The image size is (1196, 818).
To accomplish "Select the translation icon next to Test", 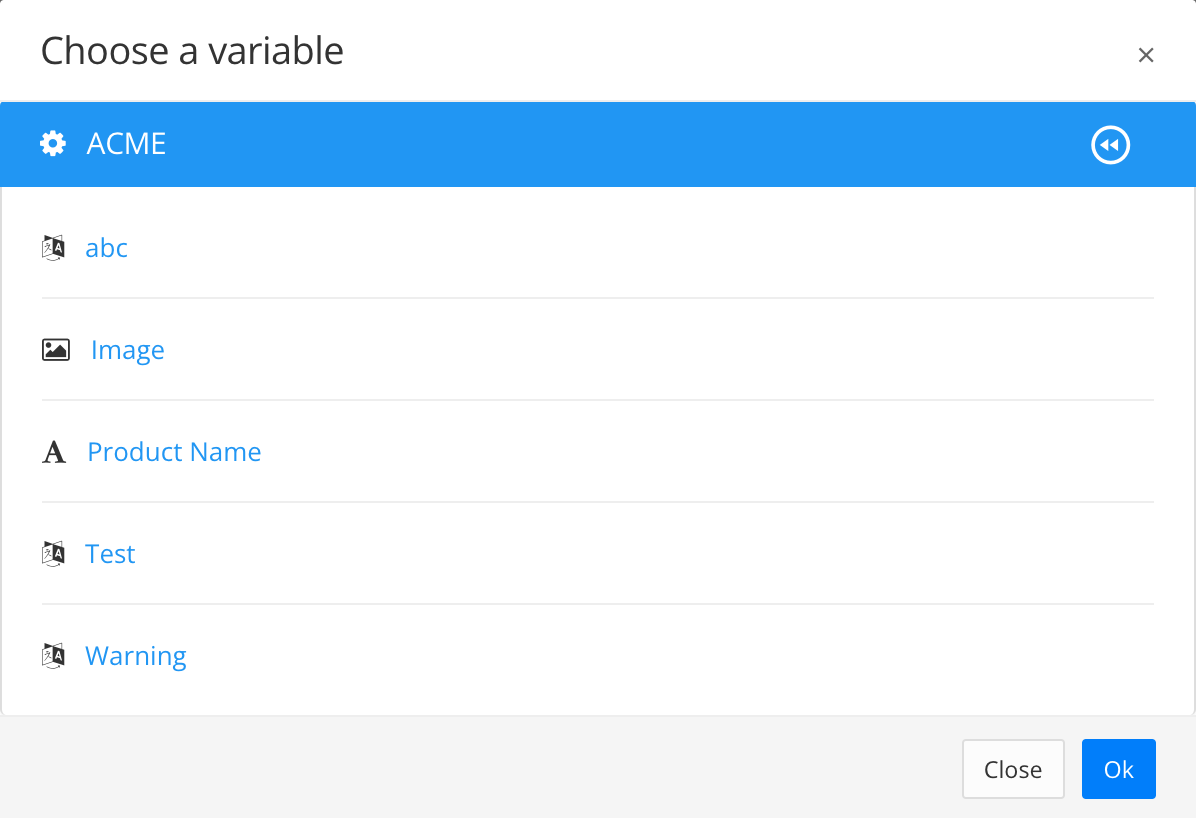I will point(54,552).
